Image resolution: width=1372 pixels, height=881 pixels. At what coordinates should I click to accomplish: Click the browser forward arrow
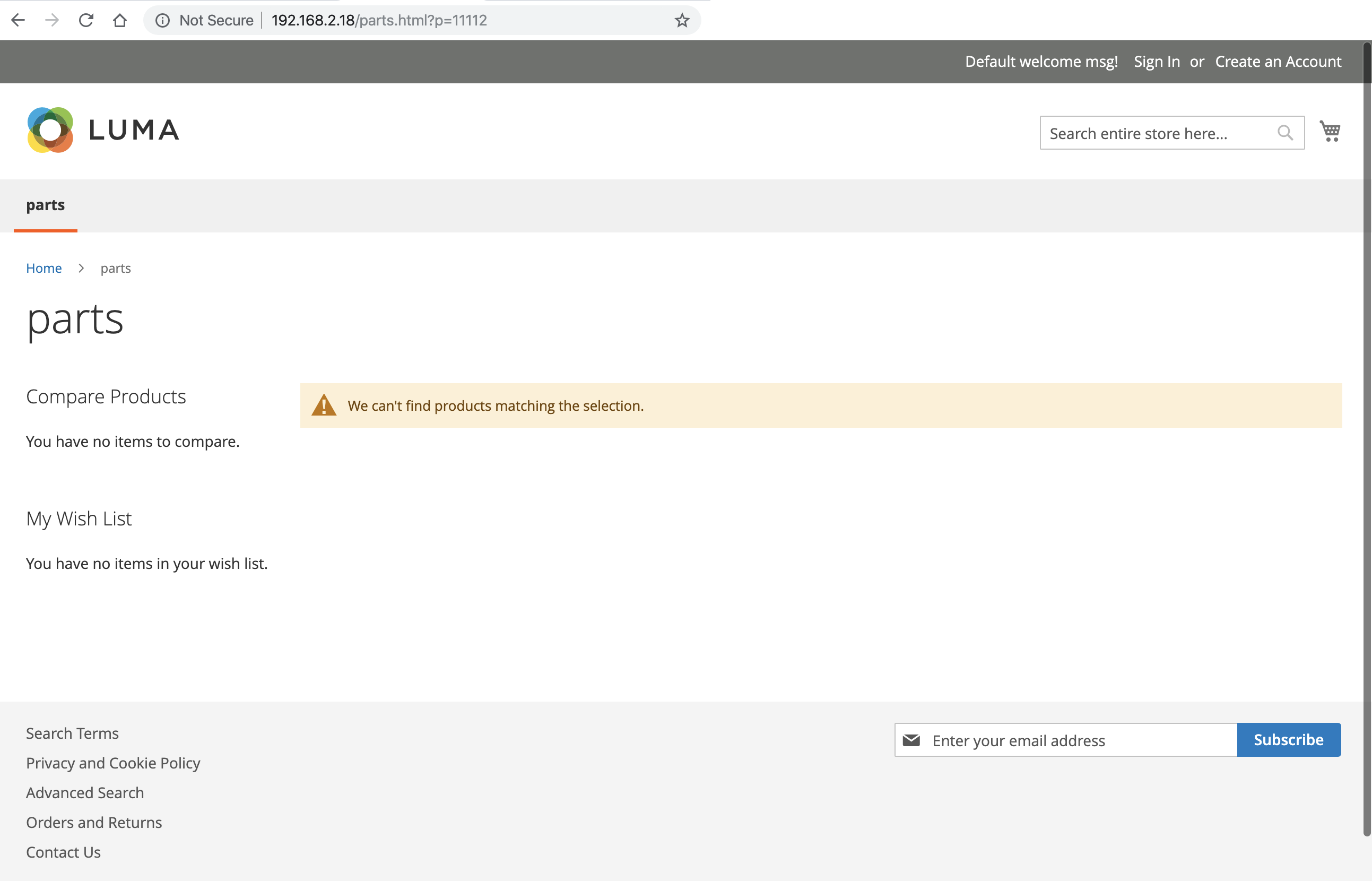click(52, 21)
